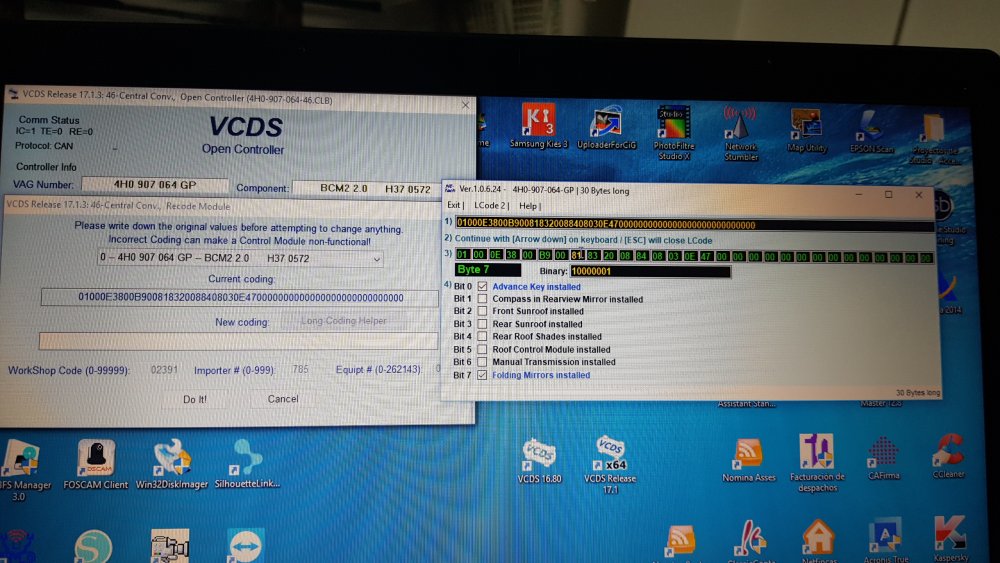Open VCDS 16.80 desktop shortcut
The width and height of the screenshot is (1000, 563).
click(x=540, y=460)
